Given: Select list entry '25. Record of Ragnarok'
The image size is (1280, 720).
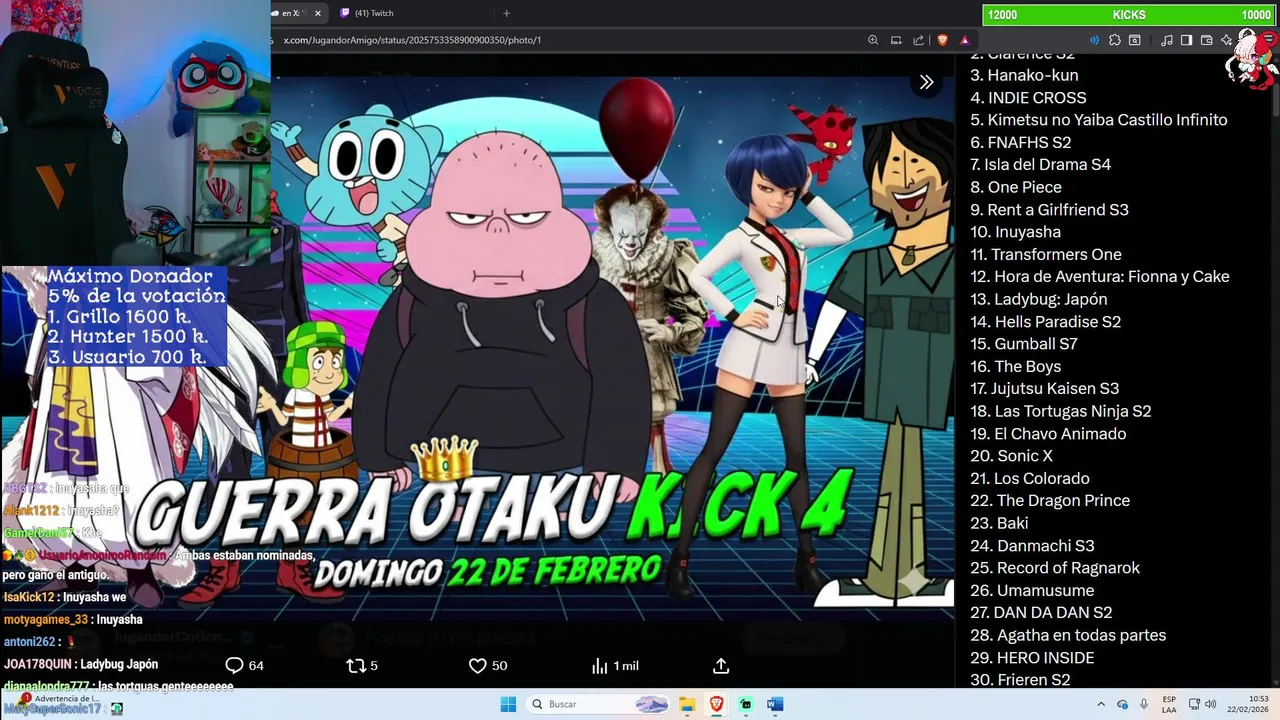Looking at the screenshot, I should tap(1055, 568).
